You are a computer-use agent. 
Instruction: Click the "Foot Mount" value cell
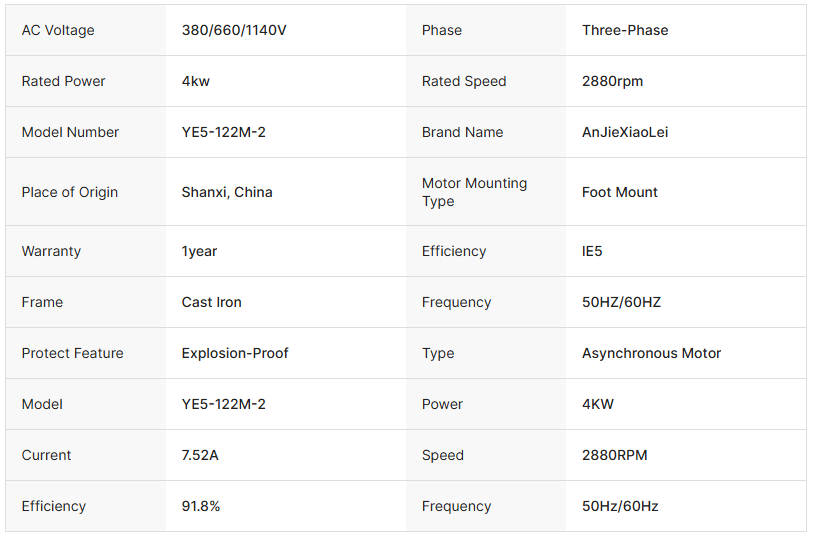[x=620, y=192]
